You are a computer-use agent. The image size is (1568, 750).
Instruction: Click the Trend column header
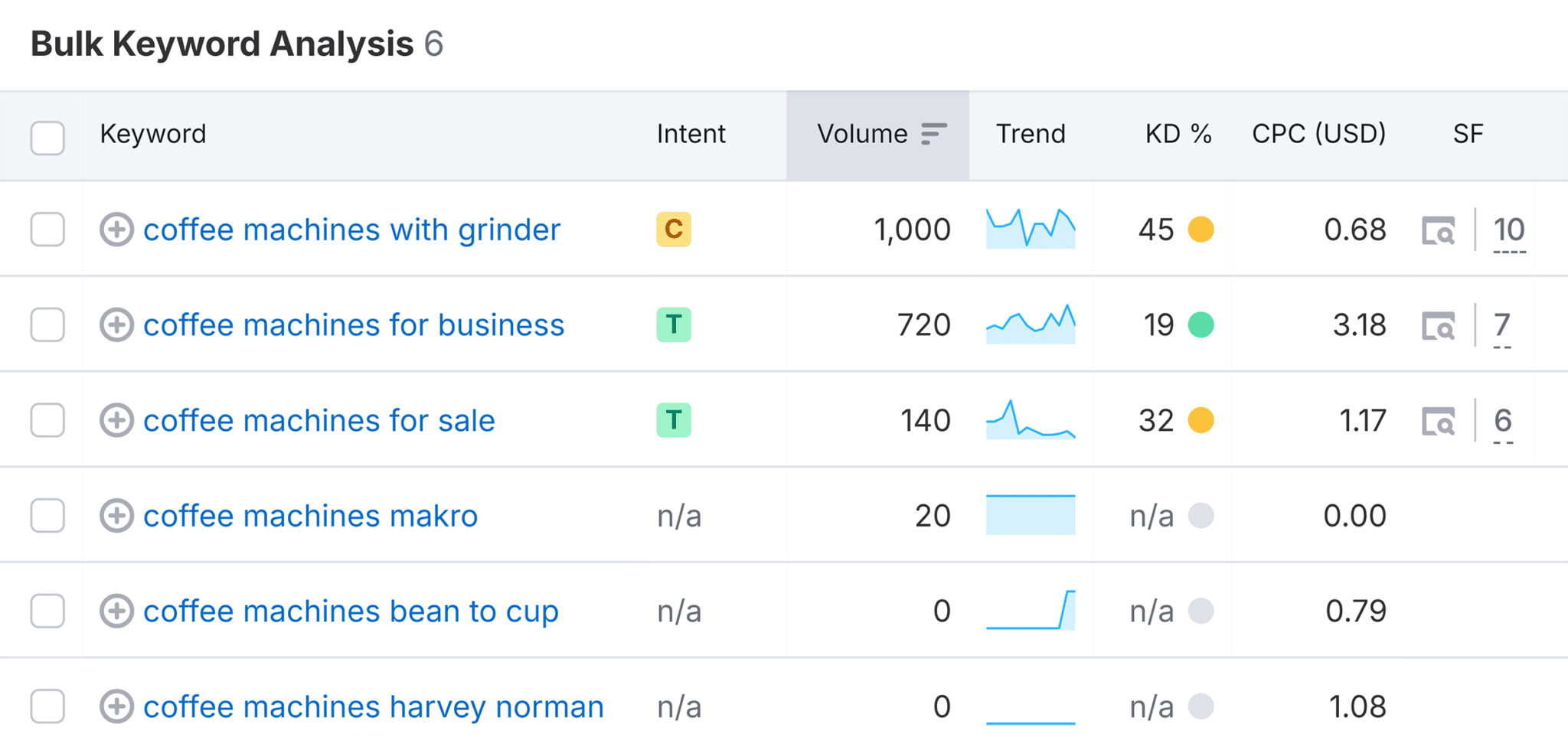click(x=1031, y=134)
